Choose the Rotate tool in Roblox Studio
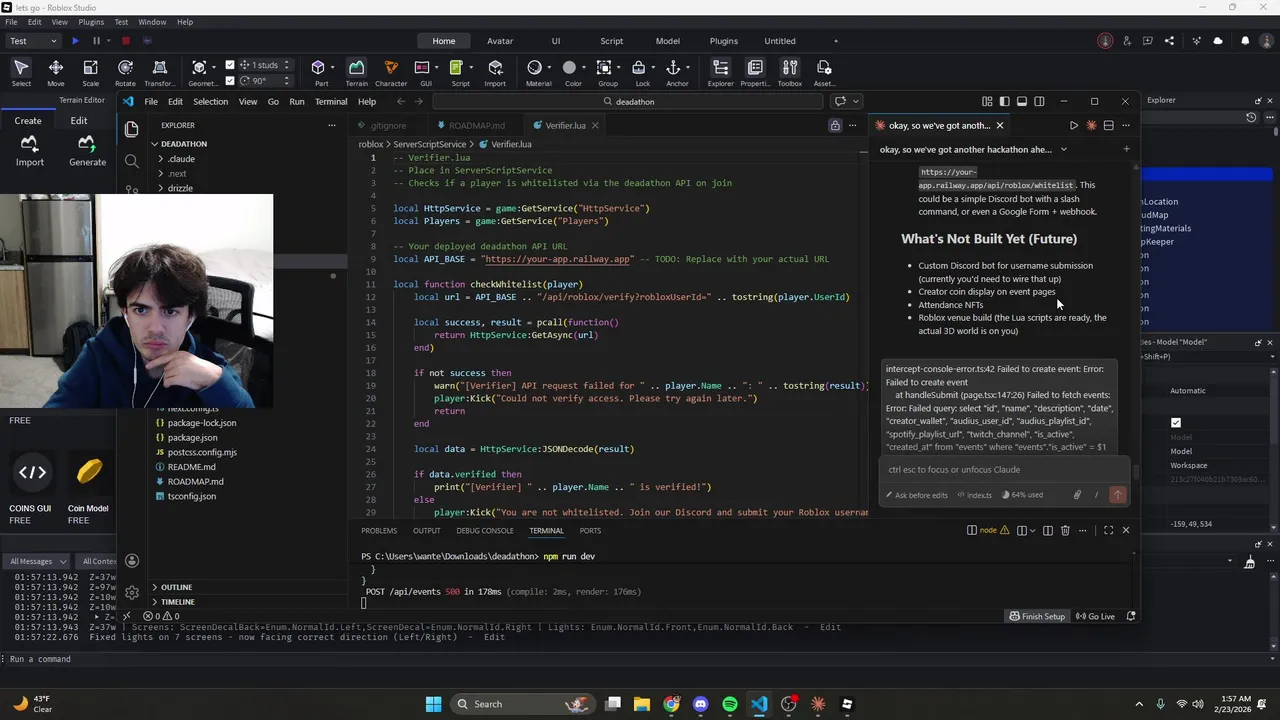This screenshot has height=720, width=1280. (125, 73)
